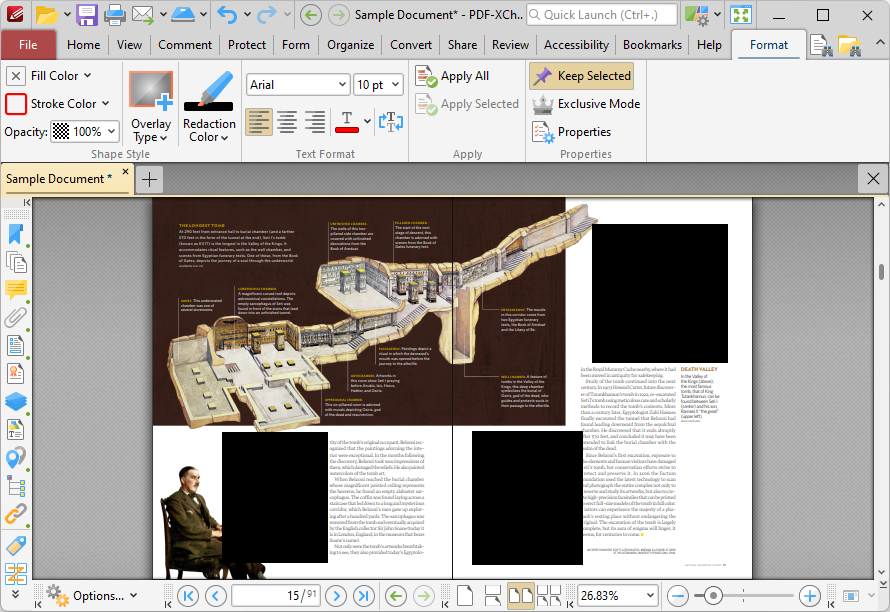The height and width of the screenshot is (612, 890).
Task: Click the Quick Launch search field
Action: 602,15
